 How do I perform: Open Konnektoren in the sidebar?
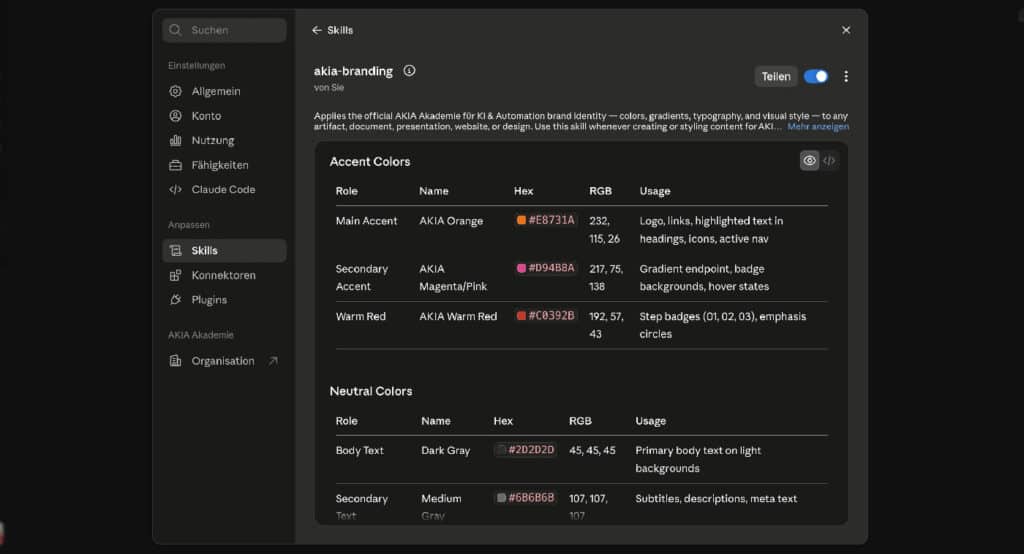(x=224, y=276)
